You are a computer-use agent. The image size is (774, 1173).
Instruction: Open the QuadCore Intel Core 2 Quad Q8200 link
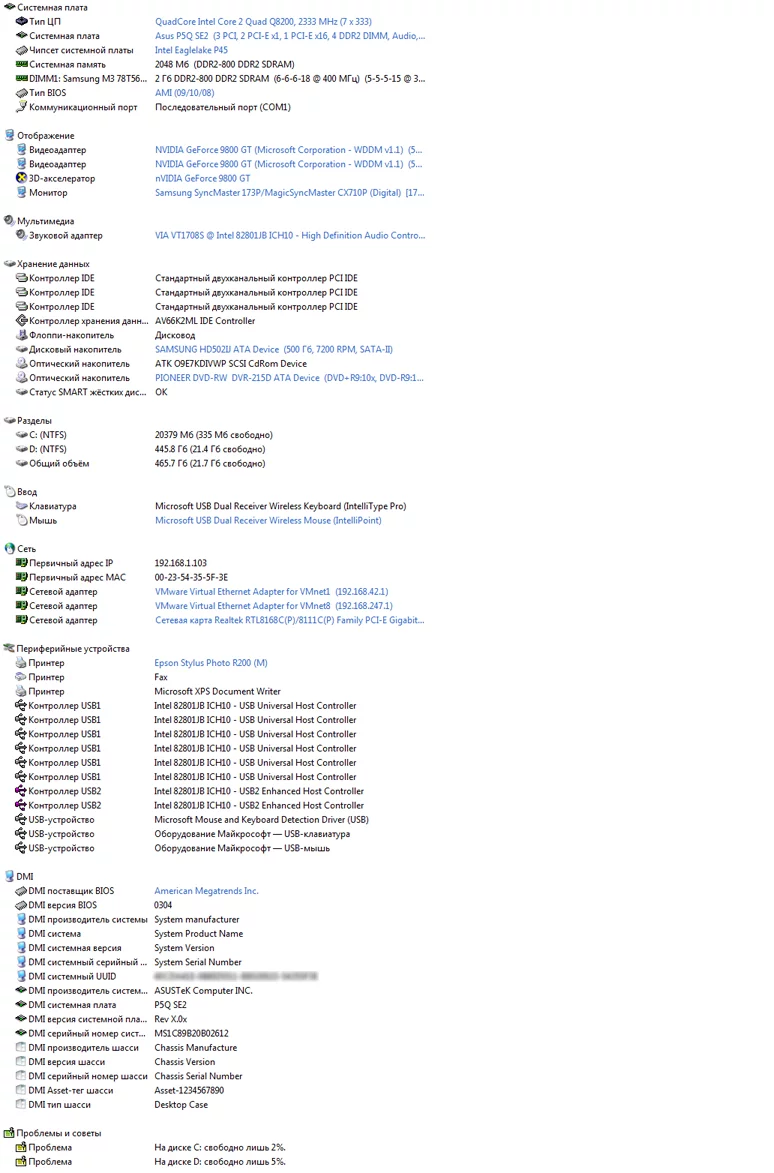click(x=263, y=22)
